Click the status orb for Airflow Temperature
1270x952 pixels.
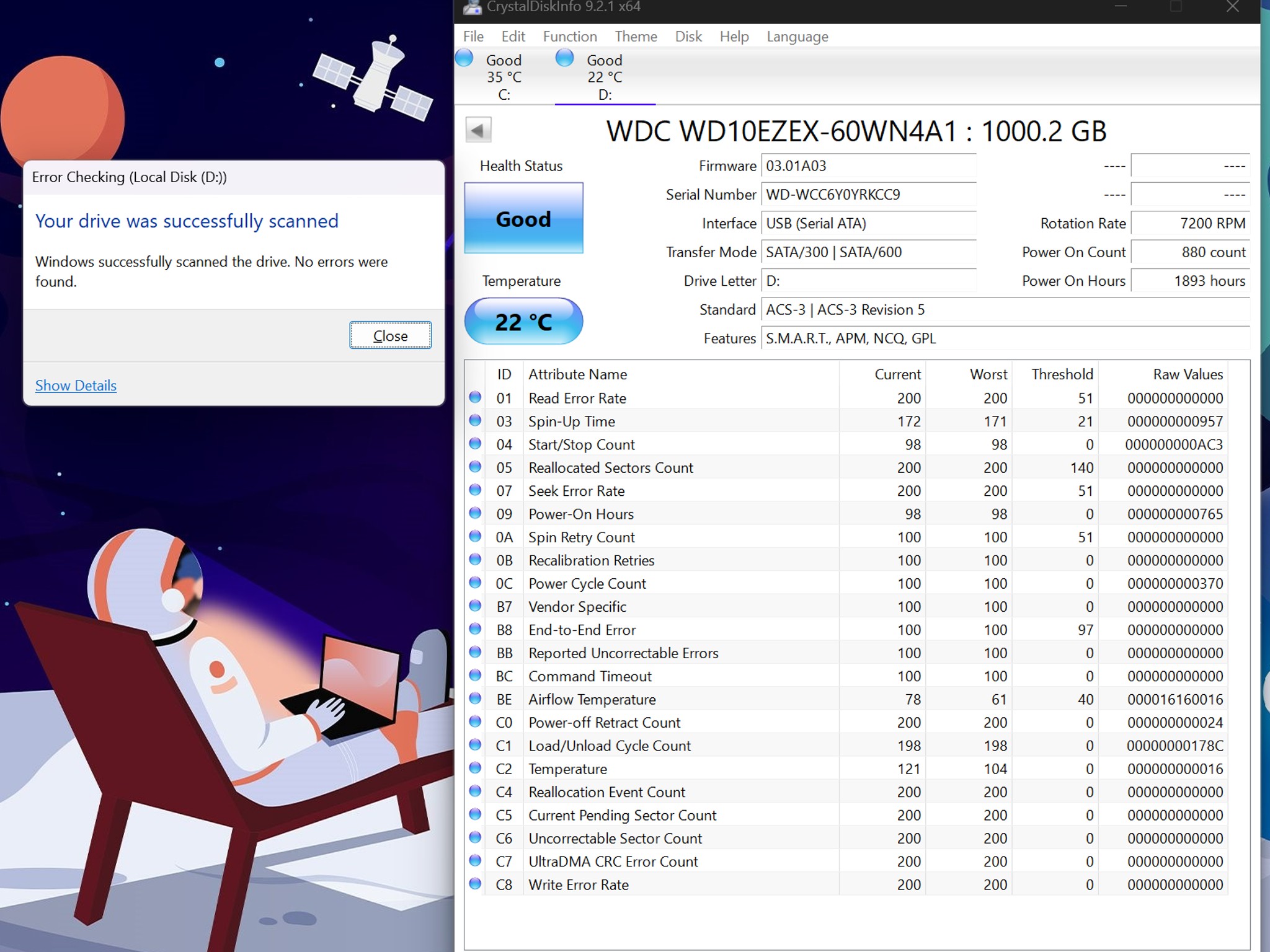pyautogui.click(x=475, y=699)
